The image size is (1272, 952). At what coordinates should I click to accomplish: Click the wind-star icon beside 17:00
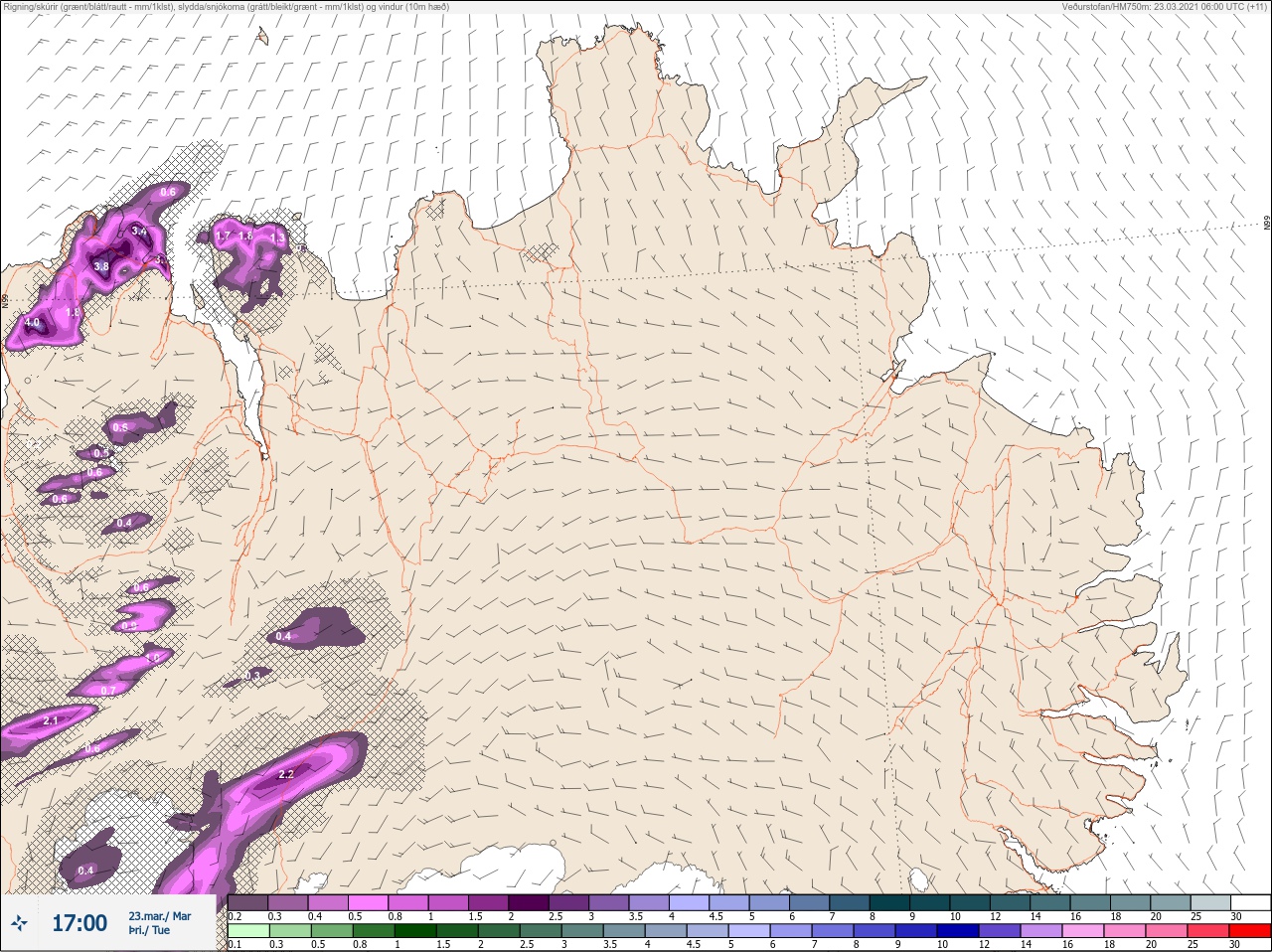[19, 923]
